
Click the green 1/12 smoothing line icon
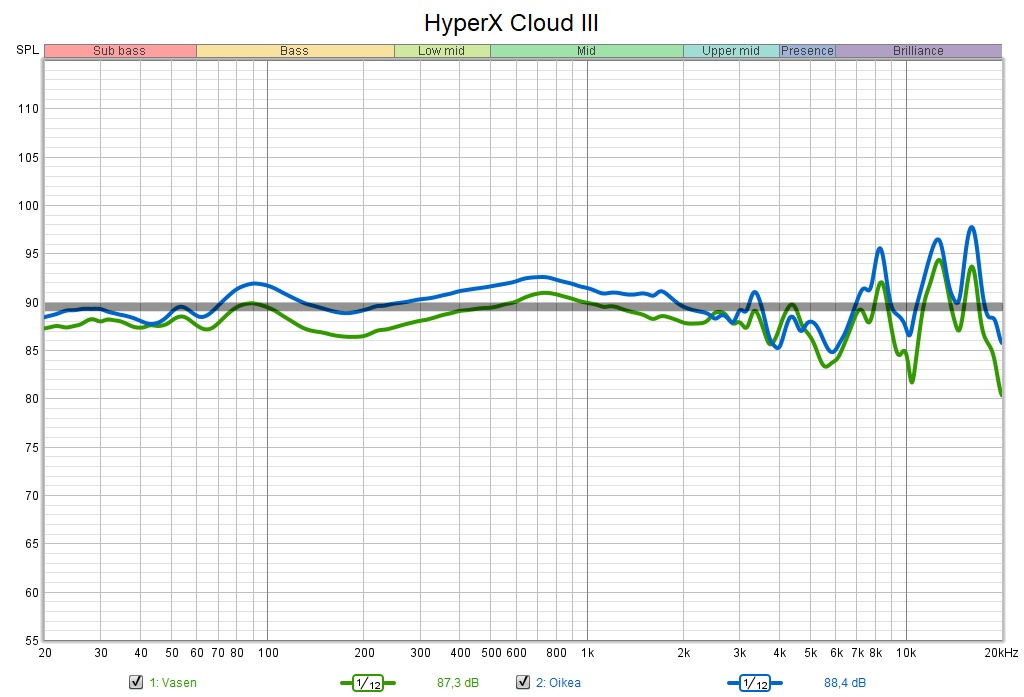click(368, 683)
